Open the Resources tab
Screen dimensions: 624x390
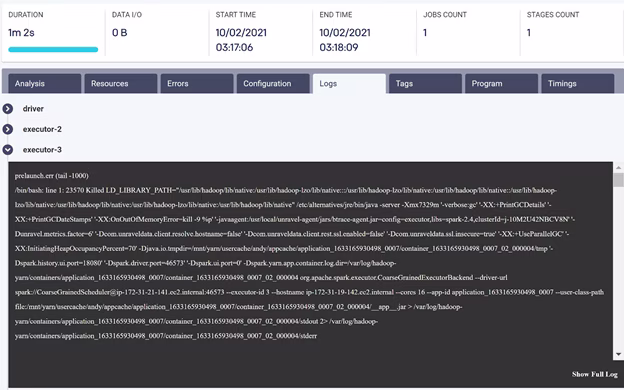(x=121, y=84)
